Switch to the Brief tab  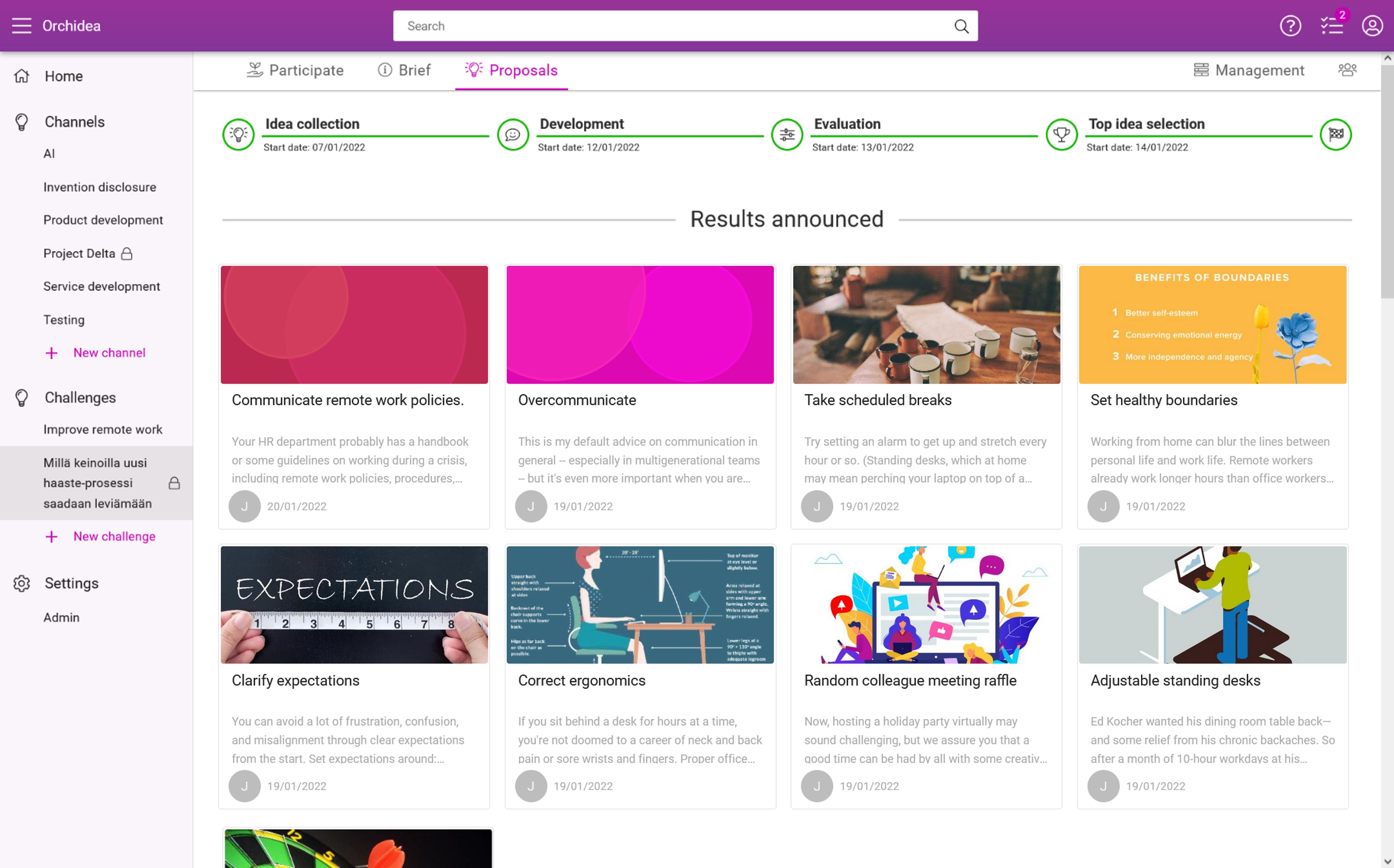coord(404,70)
